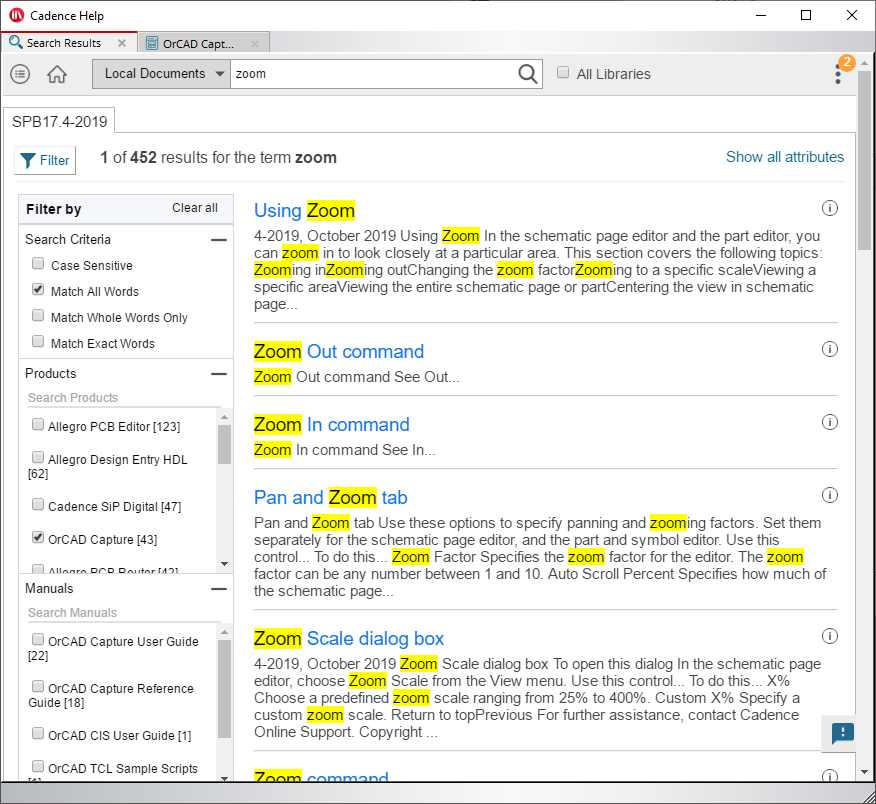Click the Manuals list scrollbar thumb
876x804 pixels.
[225, 689]
